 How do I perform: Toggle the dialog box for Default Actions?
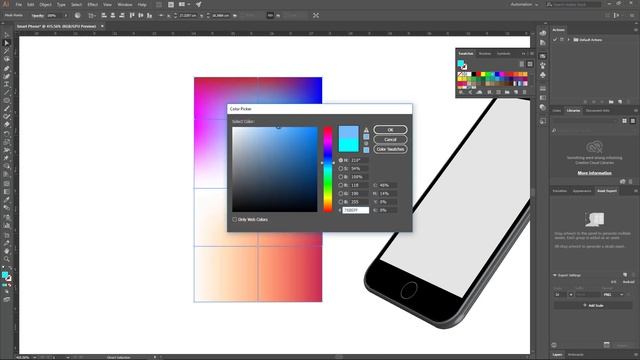(x=562, y=40)
